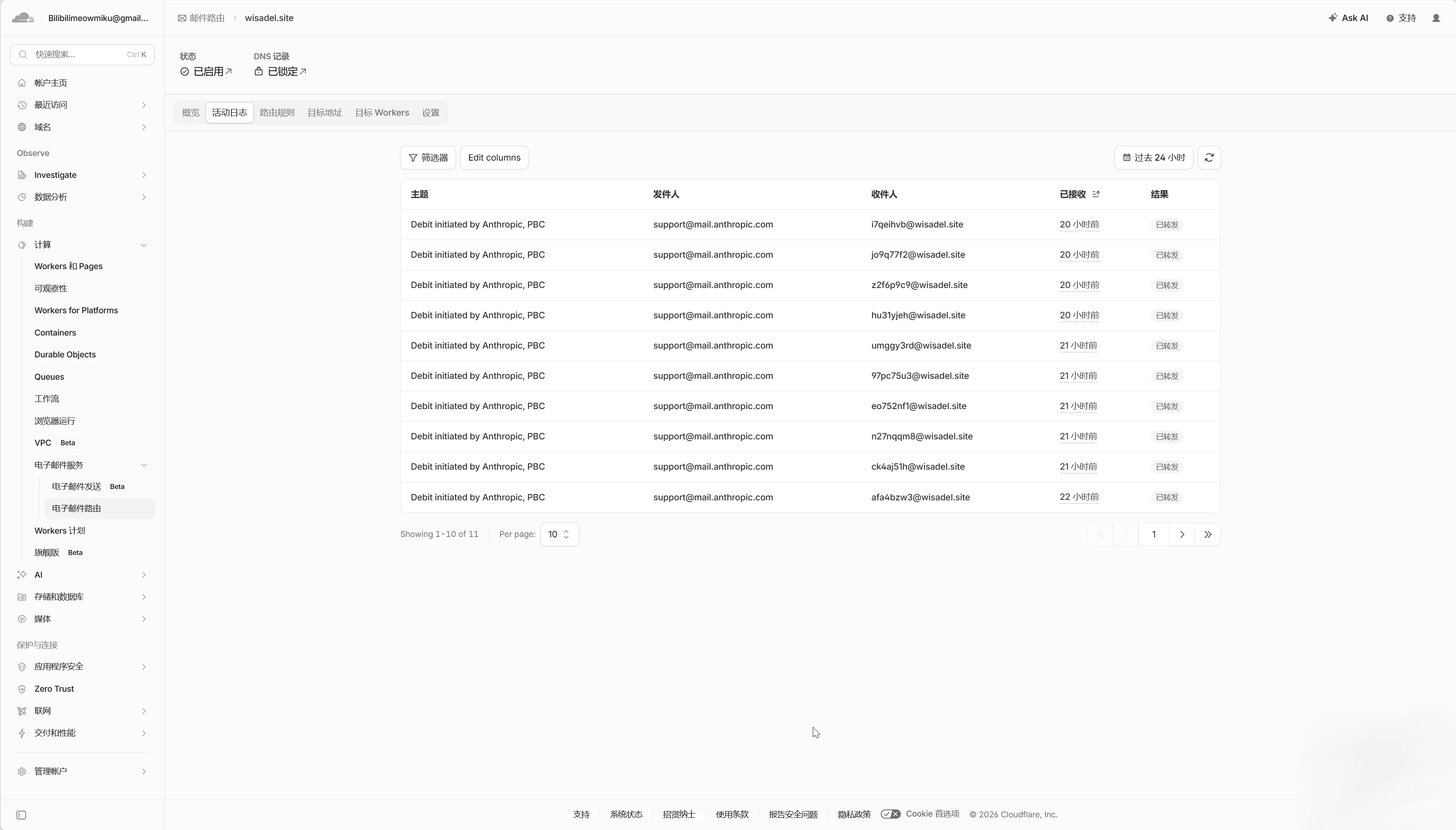This screenshot has height=830, width=1456.
Task: Open Durable Objects in the sidebar
Action: (65, 354)
